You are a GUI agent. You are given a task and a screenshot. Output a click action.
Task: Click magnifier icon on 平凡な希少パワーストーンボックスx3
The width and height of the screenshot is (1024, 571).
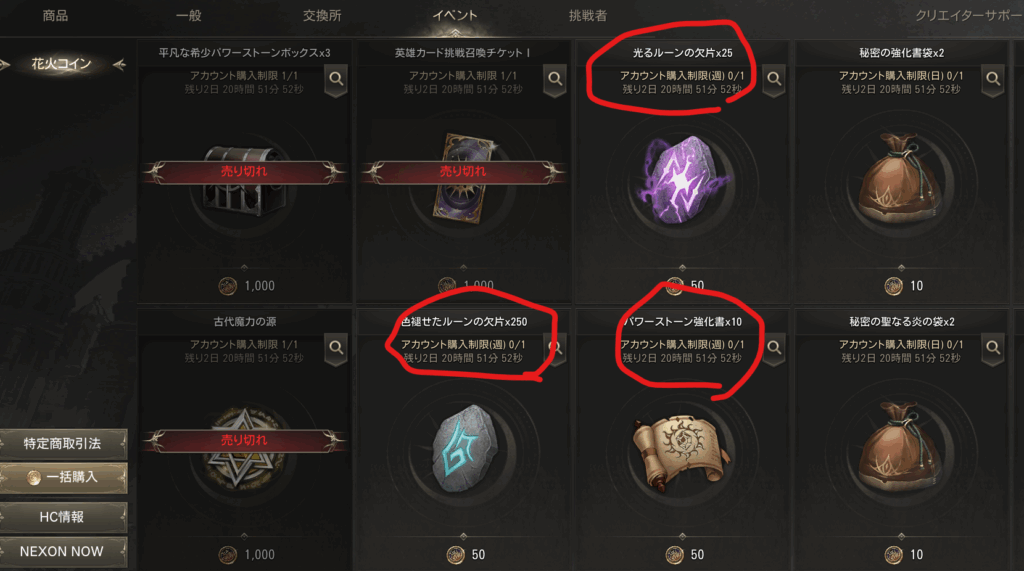tap(336, 80)
